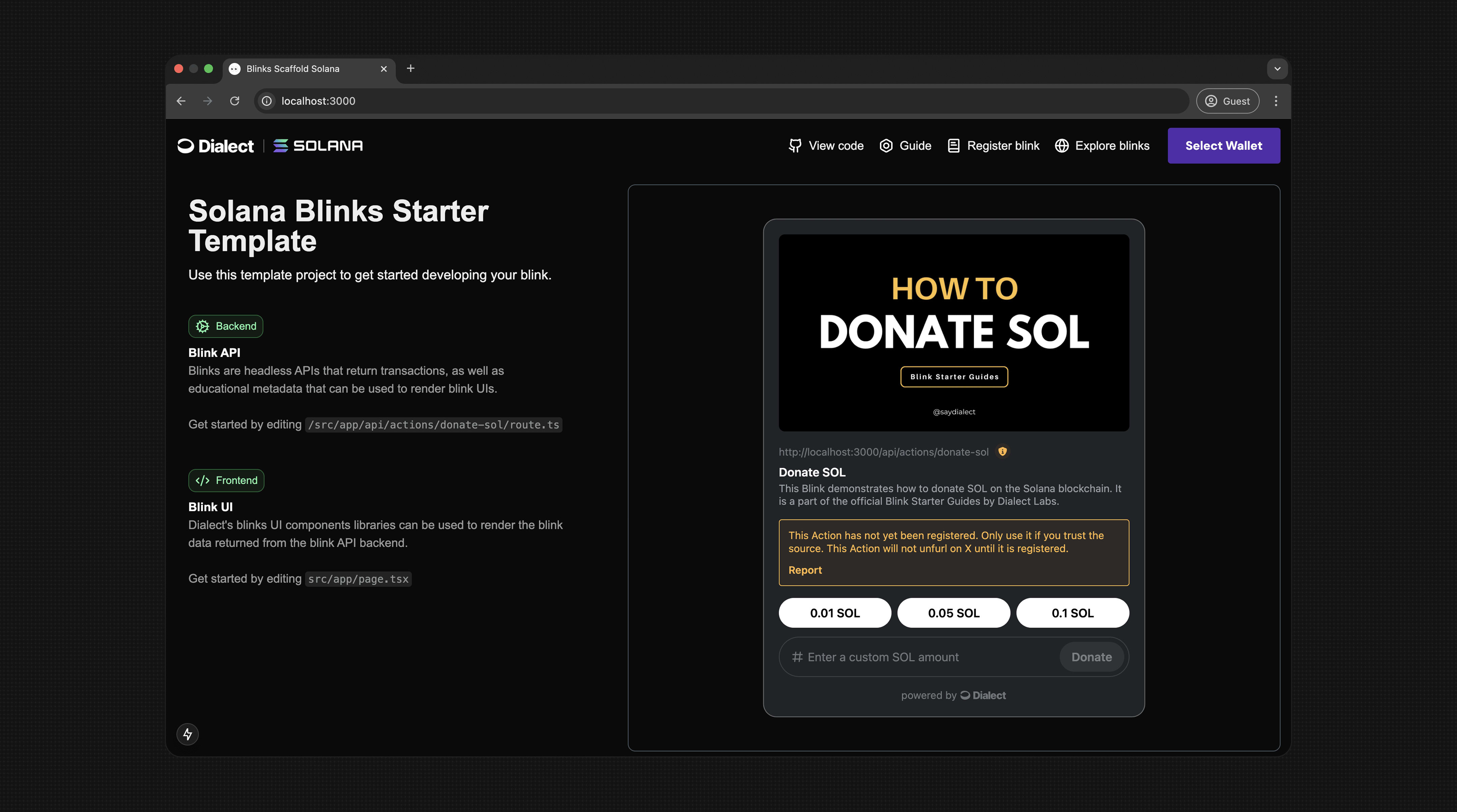Select the 0.1 SOL button
This screenshot has width=1457, height=812.
(x=1073, y=613)
